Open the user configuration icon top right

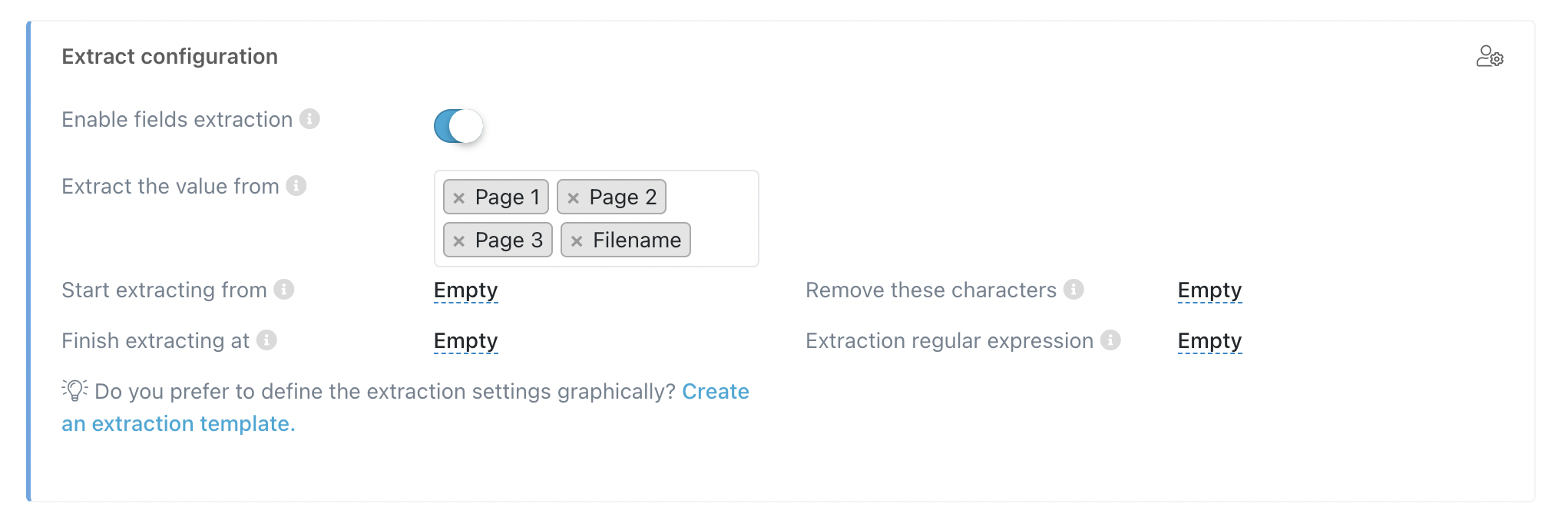(x=1490, y=56)
